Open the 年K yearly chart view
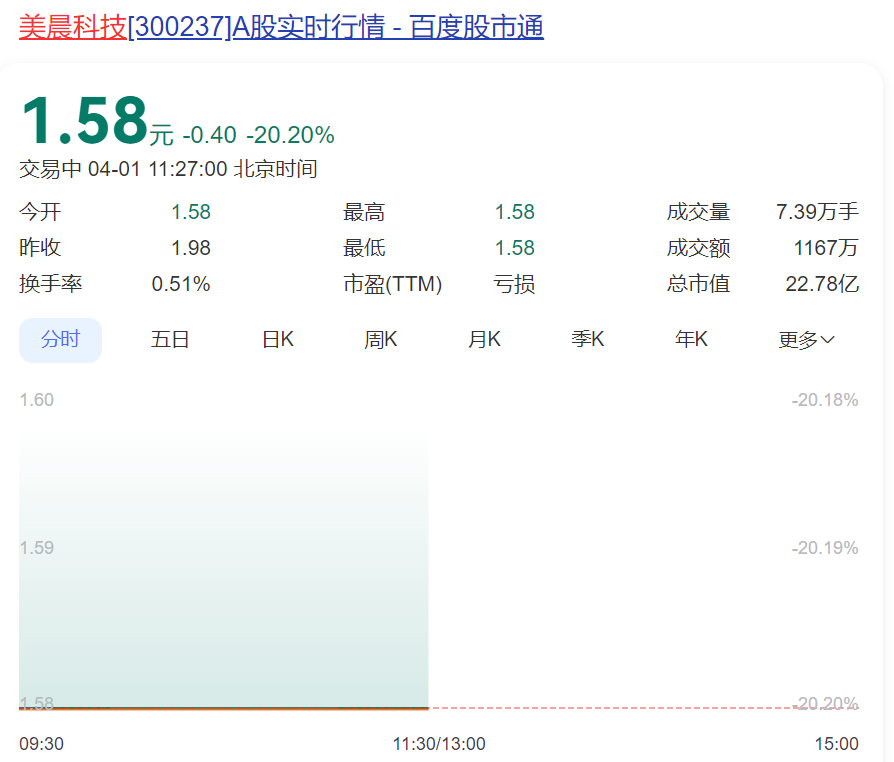 pyautogui.click(x=690, y=339)
